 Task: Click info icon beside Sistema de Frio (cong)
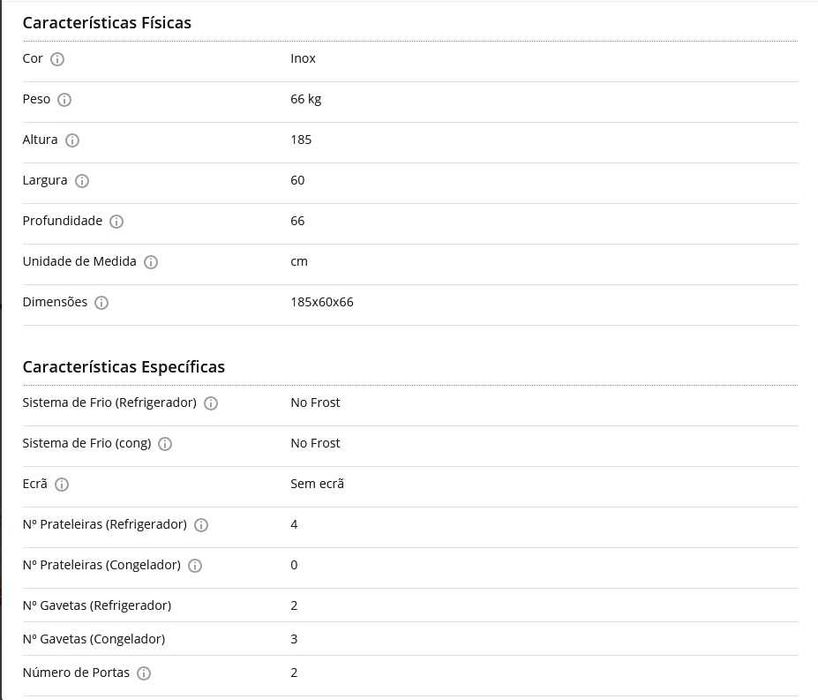(165, 444)
